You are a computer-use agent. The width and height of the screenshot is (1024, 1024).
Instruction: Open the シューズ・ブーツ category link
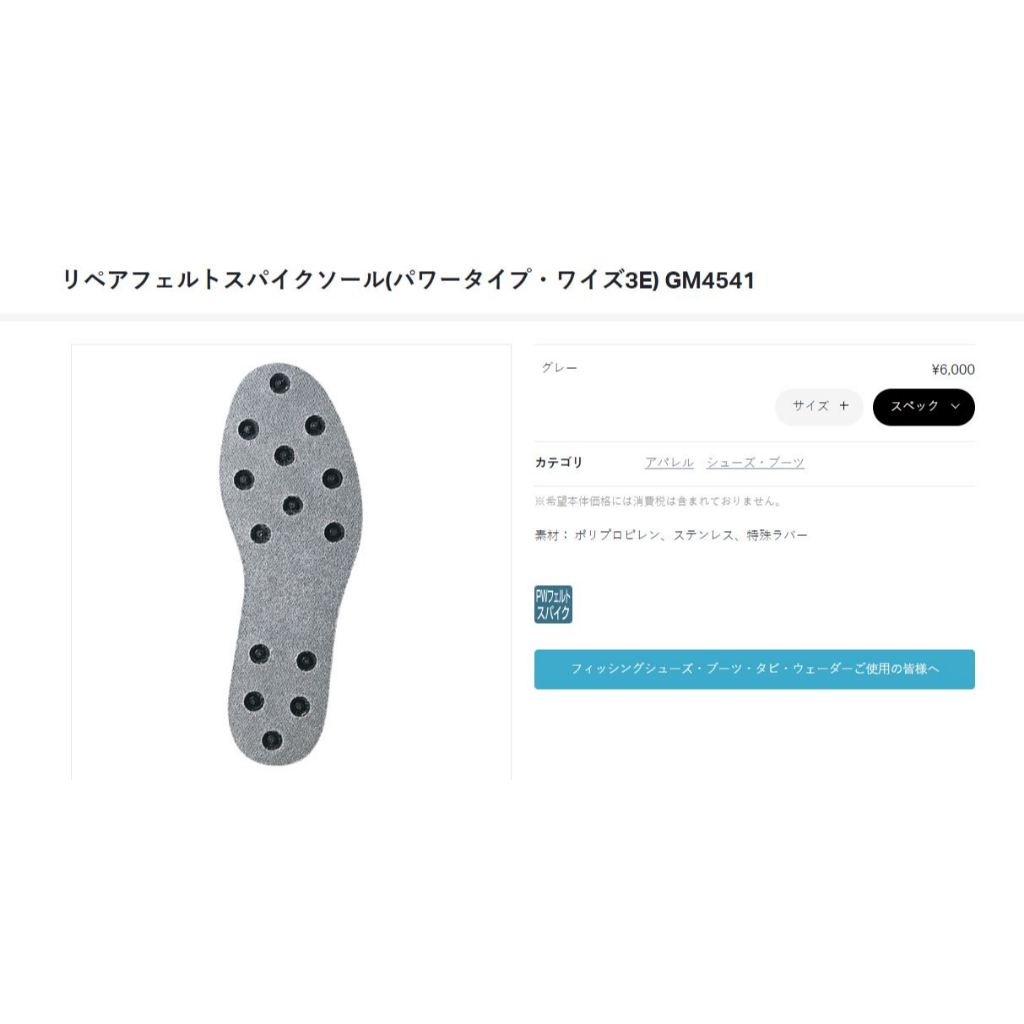(755, 462)
